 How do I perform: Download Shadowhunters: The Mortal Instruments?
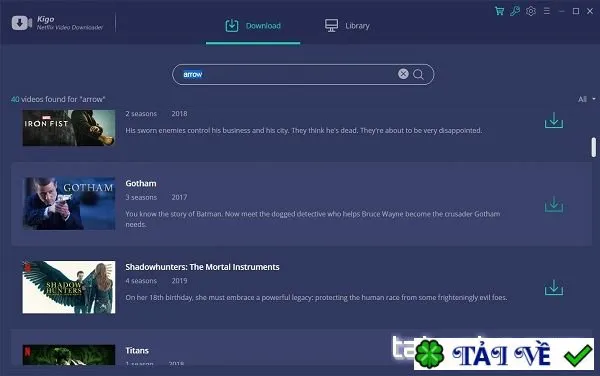(x=554, y=288)
